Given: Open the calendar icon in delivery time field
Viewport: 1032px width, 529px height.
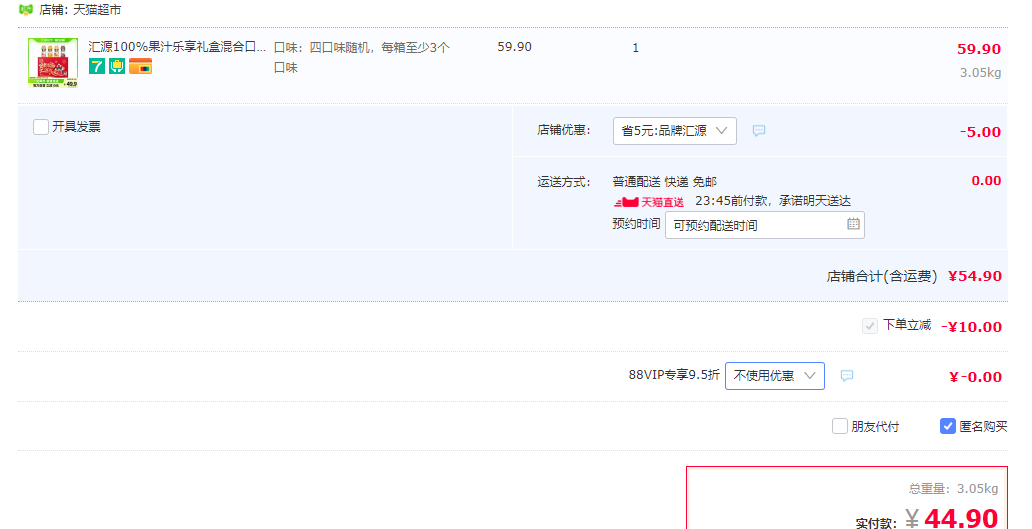Looking at the screenshot, I should coord(853,224).
